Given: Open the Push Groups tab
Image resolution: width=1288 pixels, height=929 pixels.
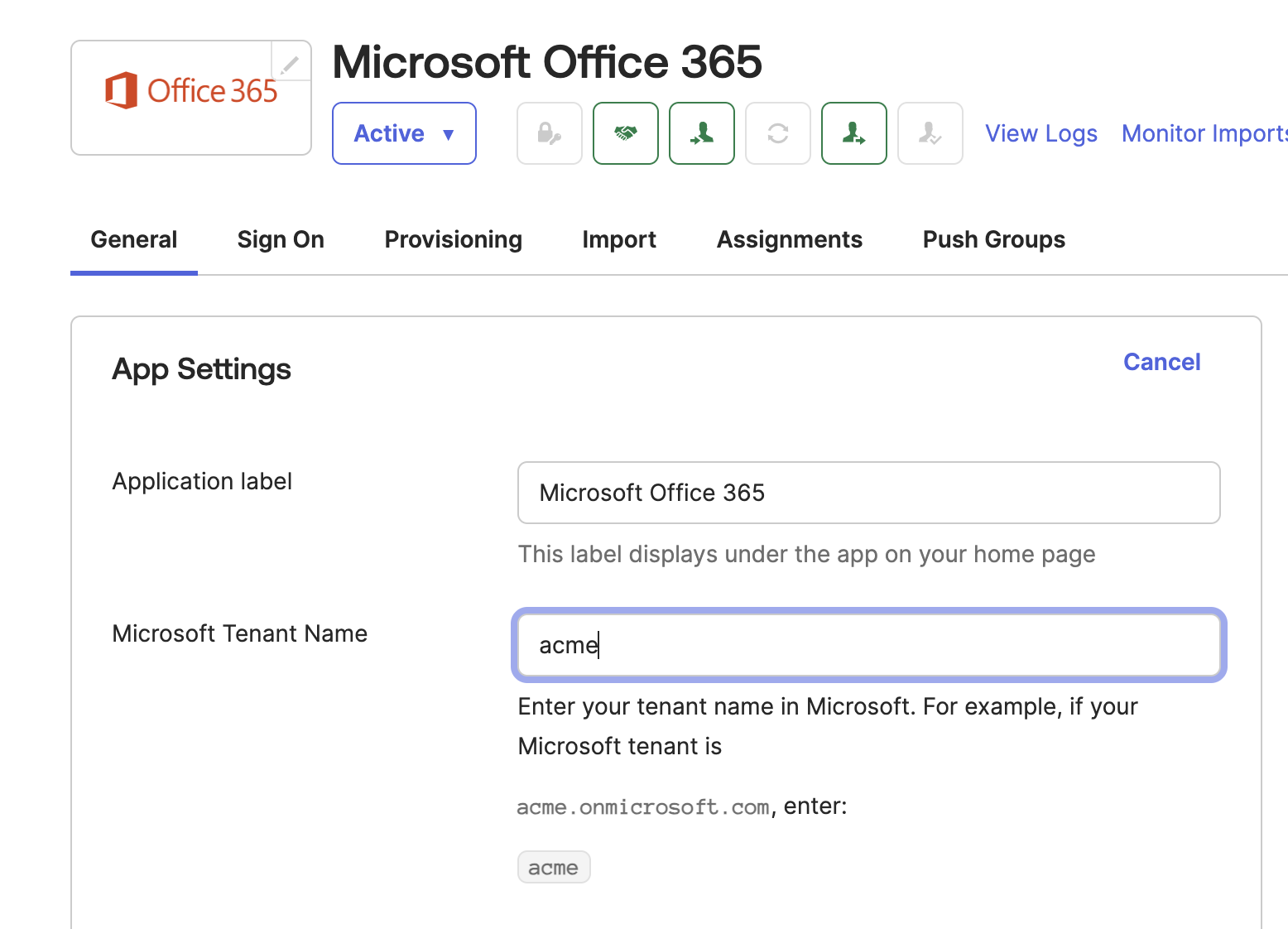Looking at the screenshot, I should click(994, 239).
